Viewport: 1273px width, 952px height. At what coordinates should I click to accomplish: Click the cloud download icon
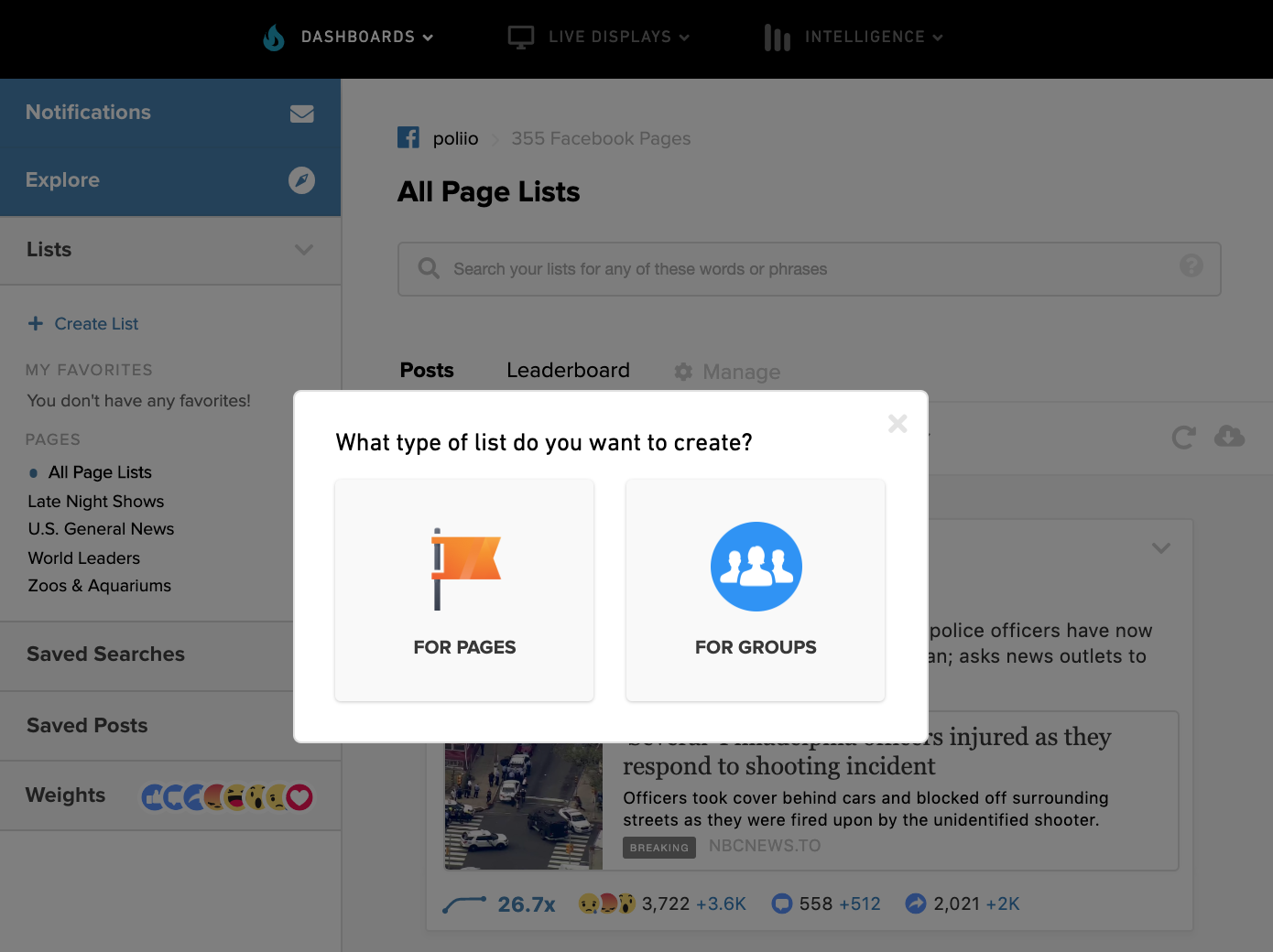tap(1229, 437)
